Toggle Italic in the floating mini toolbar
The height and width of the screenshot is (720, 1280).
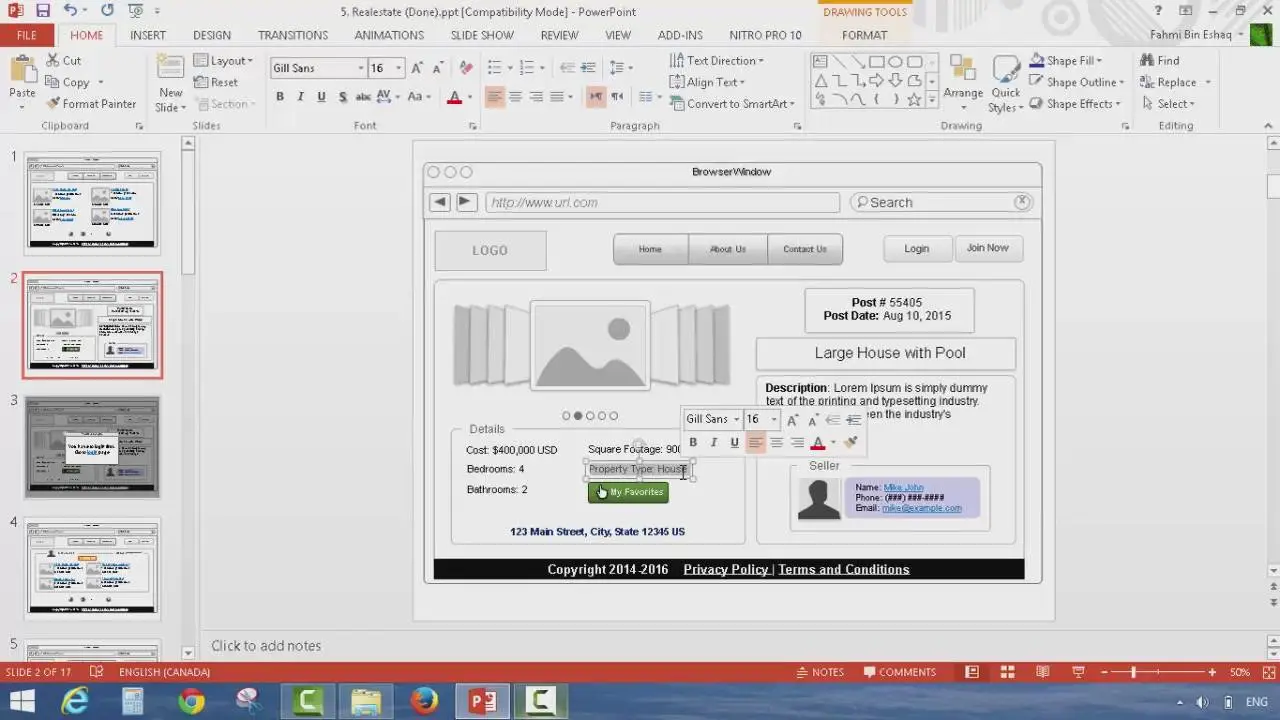[713, 443]
